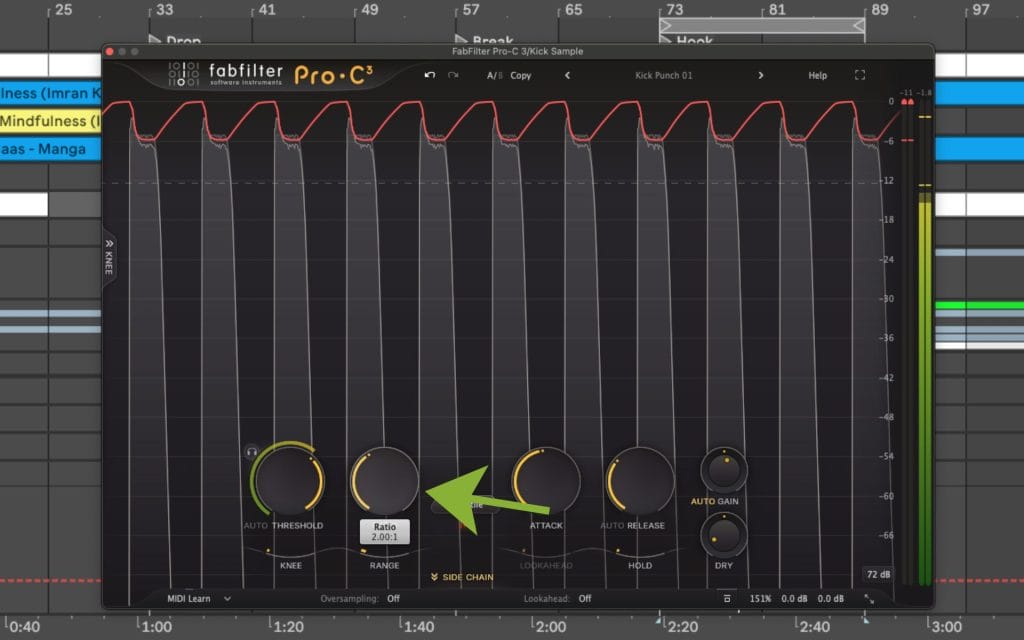The height and width of the screenshot is (640, 1024).
Task: Open the Kick Punch 01 preset menu
Action: tap(663, 75)
